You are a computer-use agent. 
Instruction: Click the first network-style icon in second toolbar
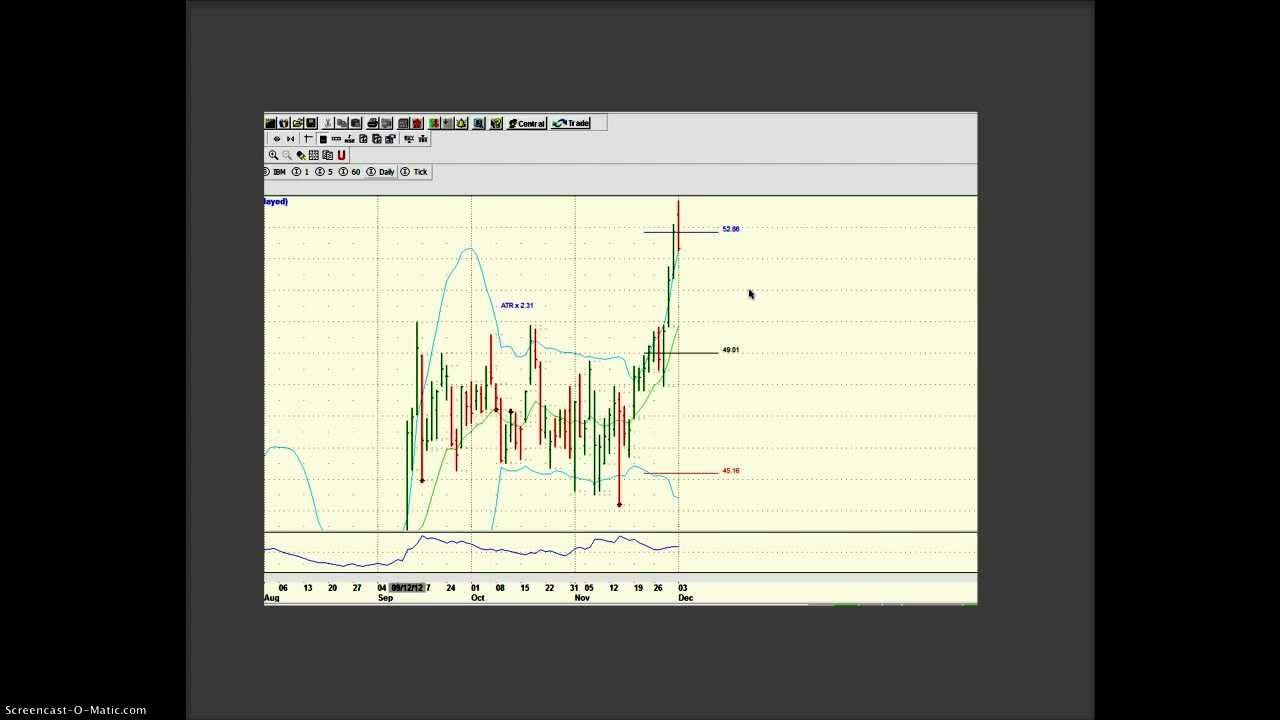pos(409,139)
